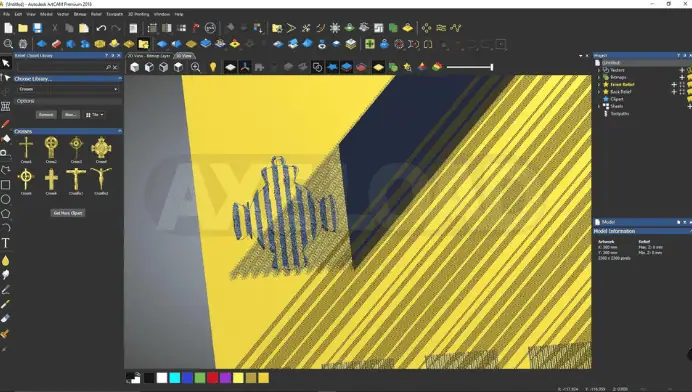This screenshot has height=392, width=692.
Task: Open the Vector menu
Action: pos(63,14)
